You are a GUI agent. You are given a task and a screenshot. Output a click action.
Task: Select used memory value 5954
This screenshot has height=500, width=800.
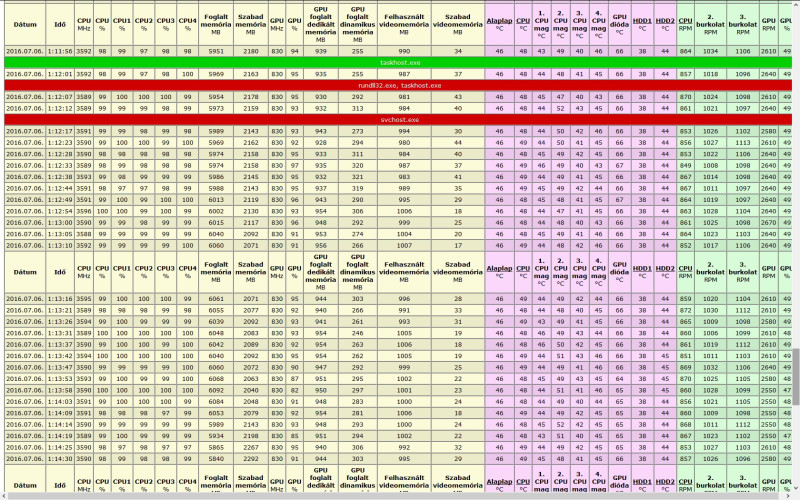click(216, 97)
